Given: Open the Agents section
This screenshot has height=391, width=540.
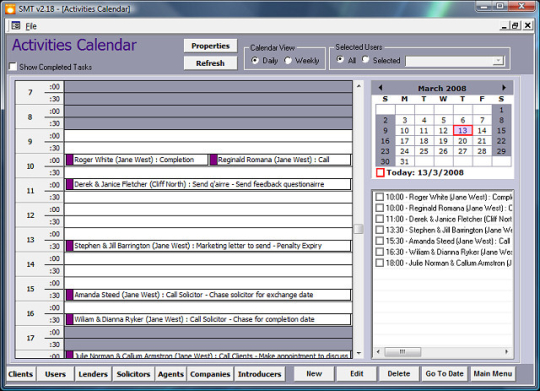Looking at the screenshot, I should click(171, 374).
